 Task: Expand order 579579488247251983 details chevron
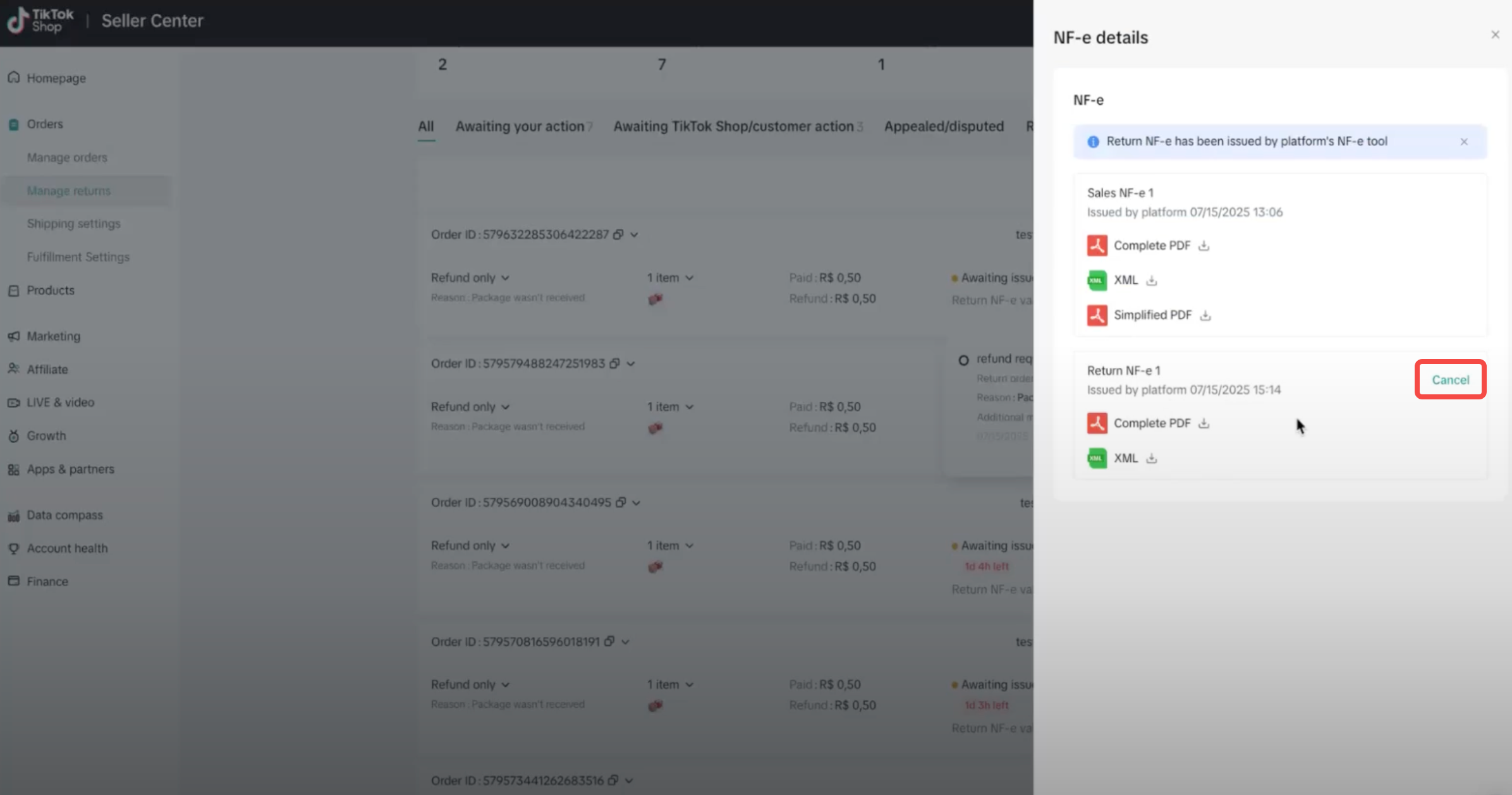pyautogui.click(x=630, y=364)
